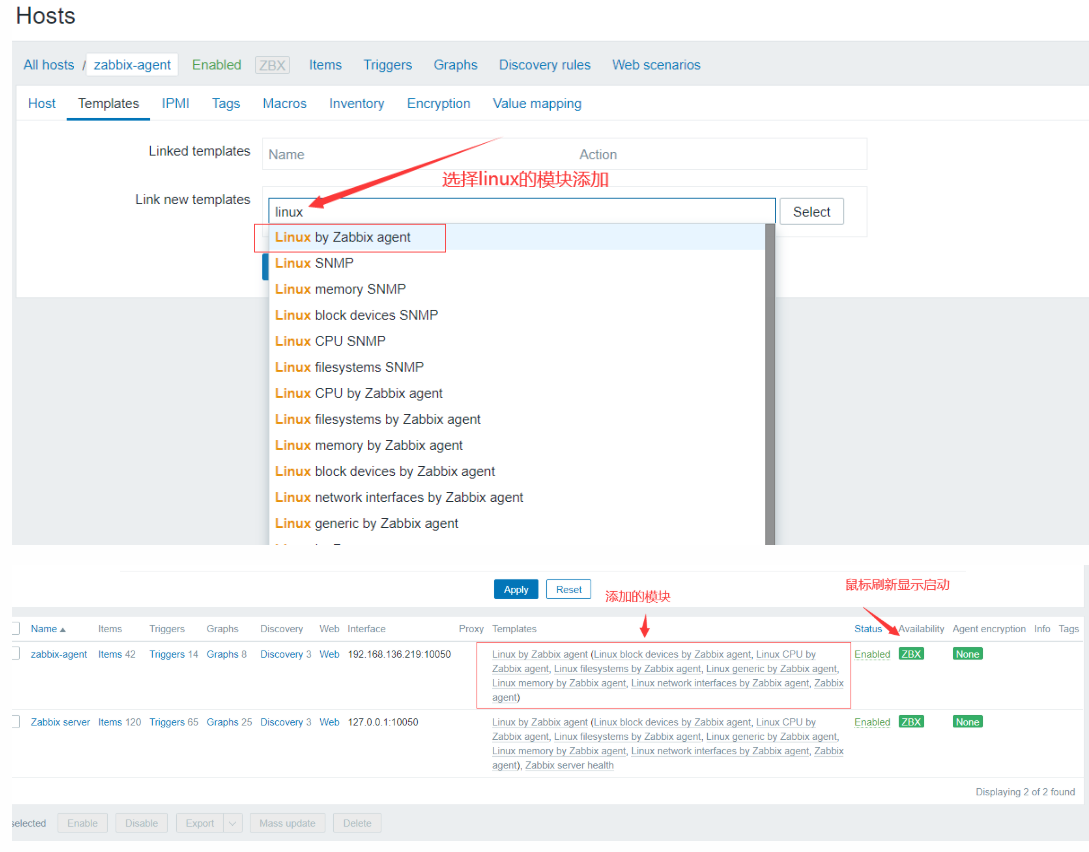Tick the zabbix-agent row checkbox
This screenshot has width=1089, height=852.
(15, 654)
